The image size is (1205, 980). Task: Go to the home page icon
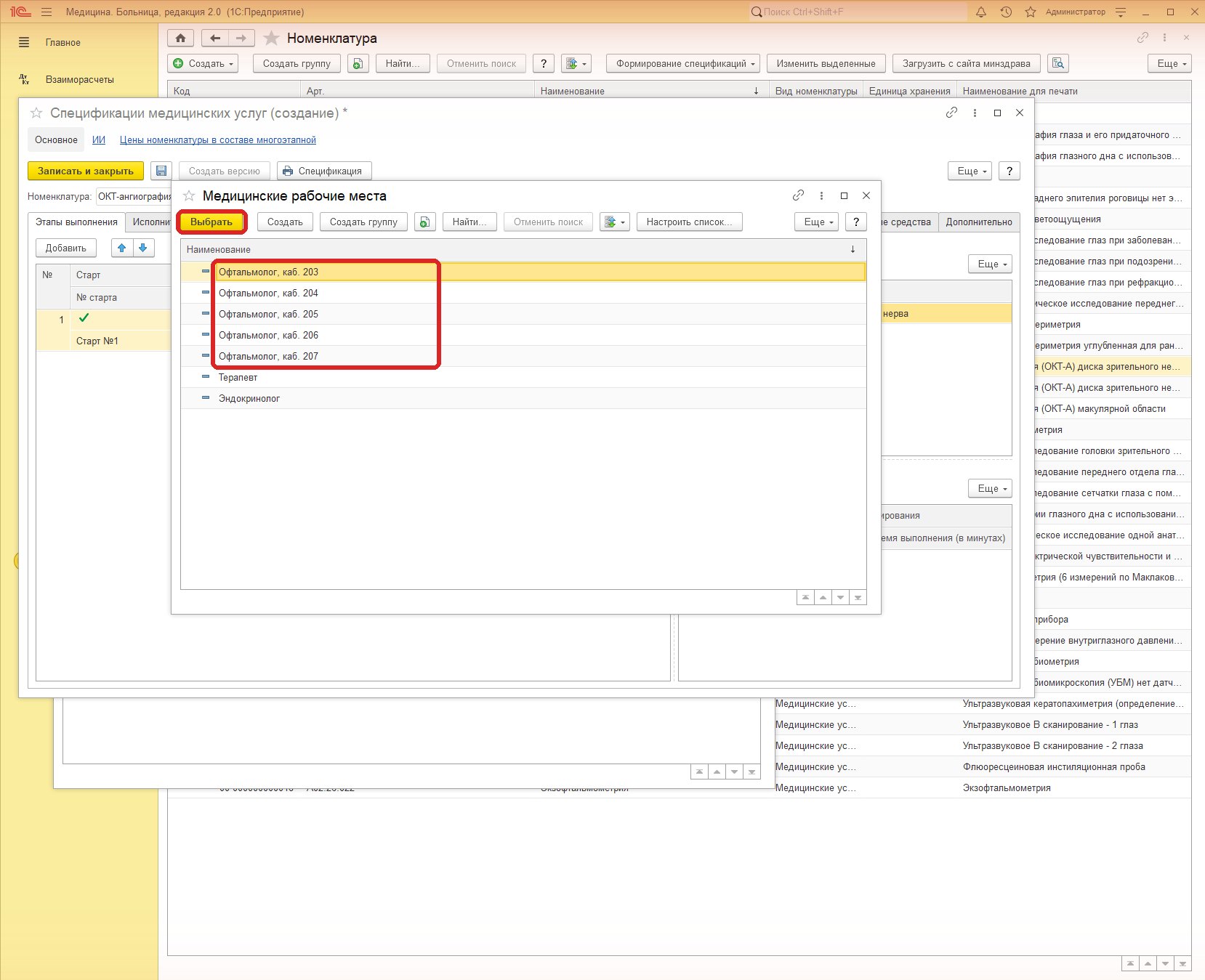tap(181, 38)
